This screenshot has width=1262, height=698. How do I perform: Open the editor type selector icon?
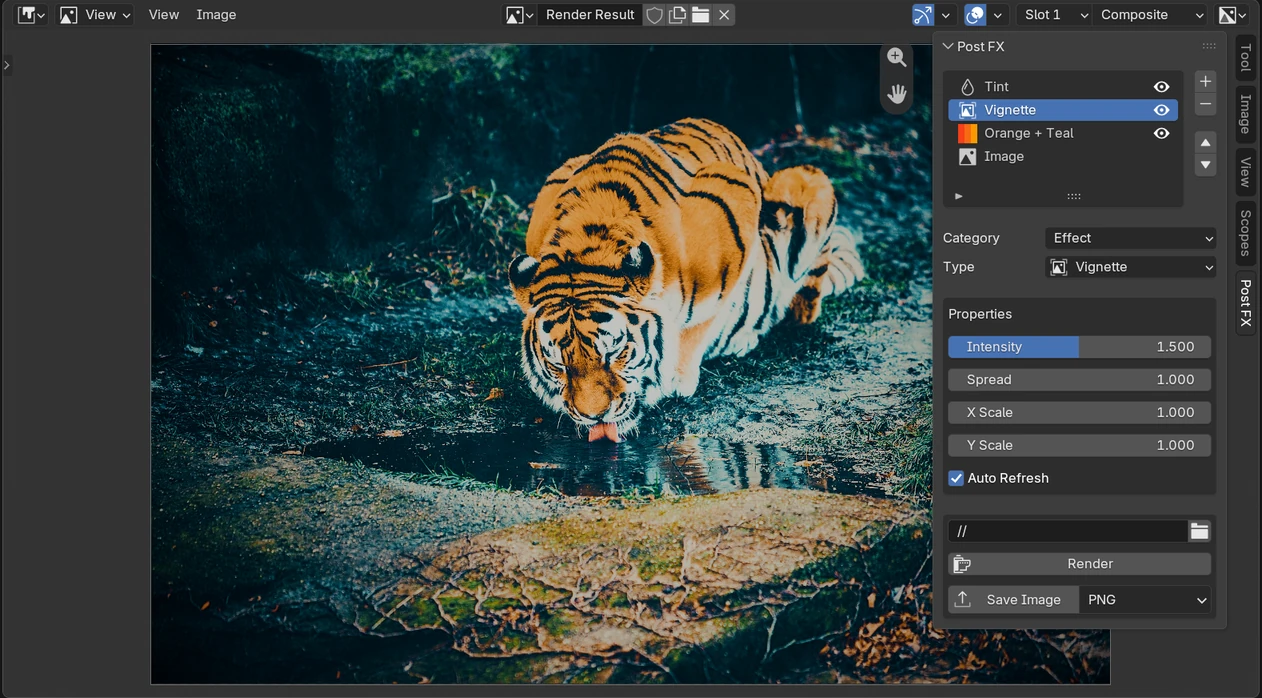point(31,15)
